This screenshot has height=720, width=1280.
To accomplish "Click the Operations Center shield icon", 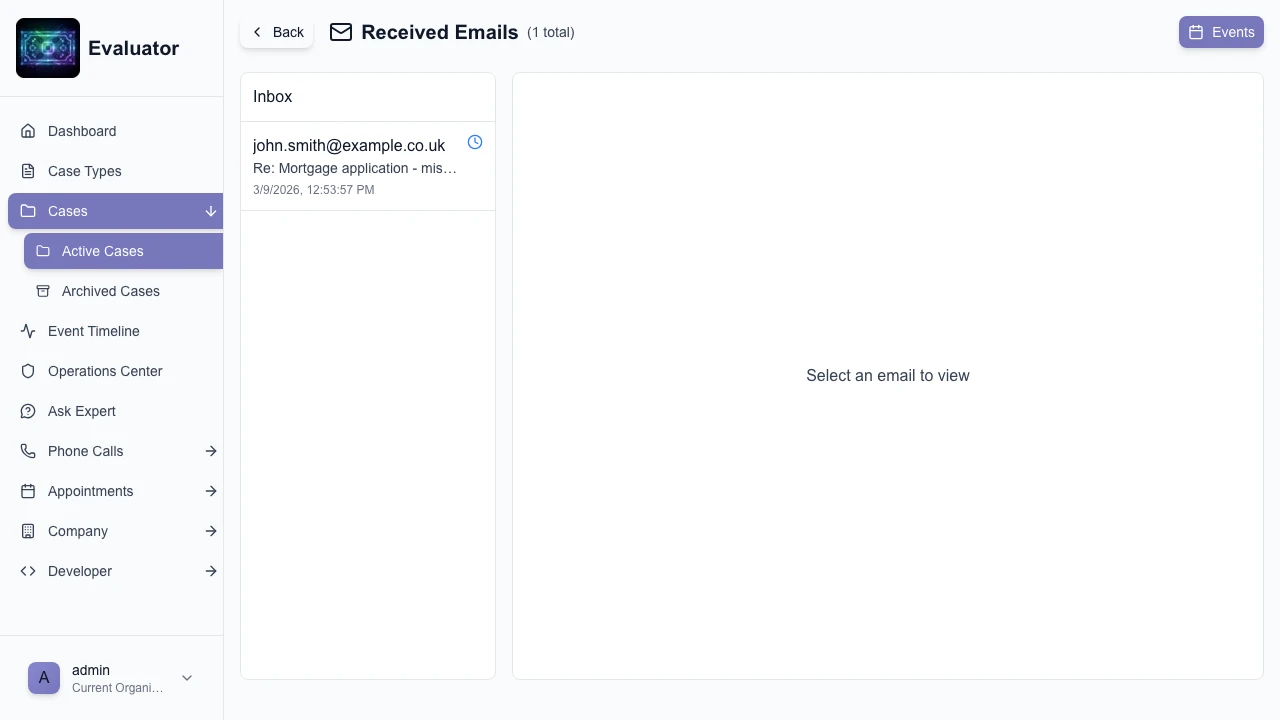I will tap(28, 371).
